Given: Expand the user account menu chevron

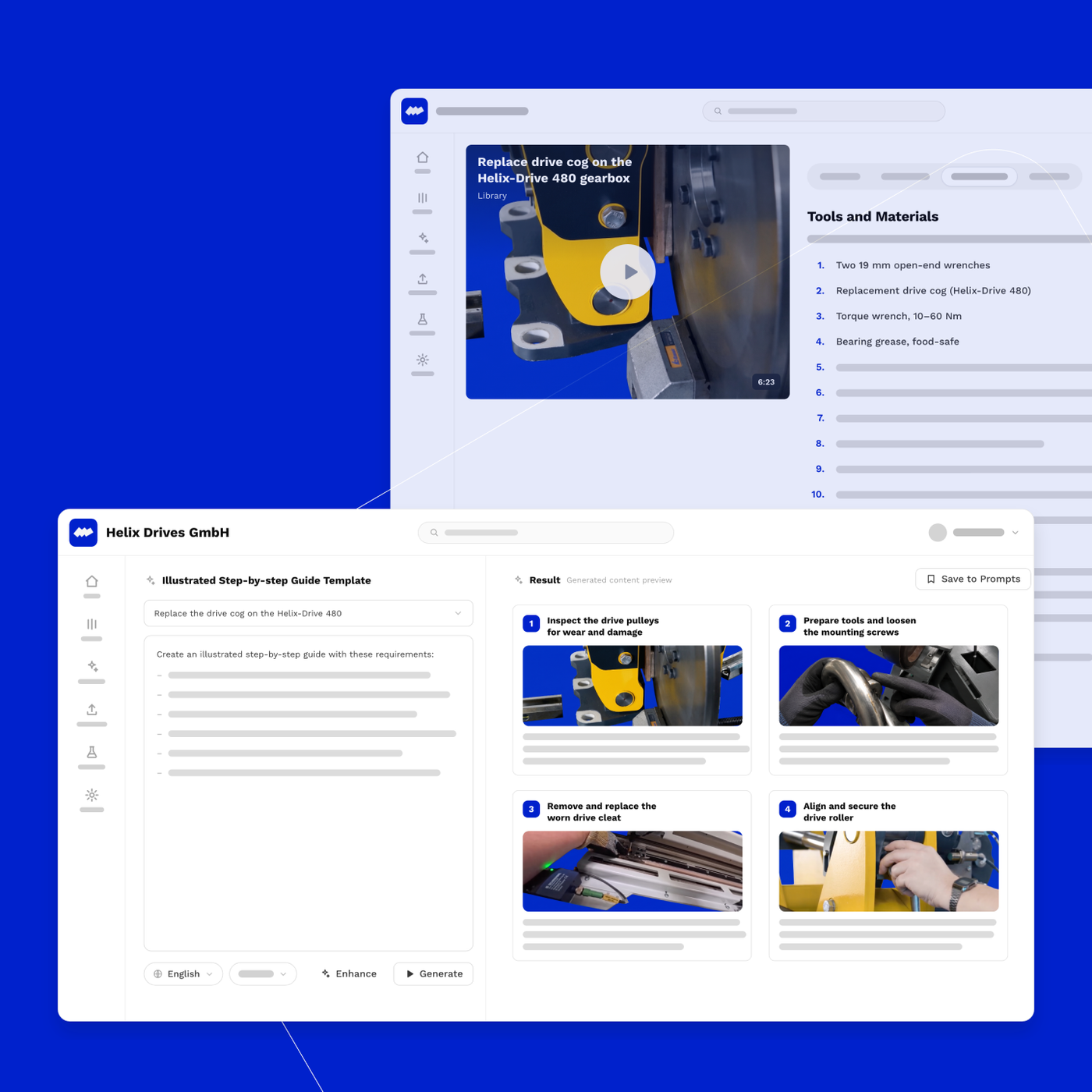Looking at the screenshot, I should pyautogui.click(x=1015, y=533).
